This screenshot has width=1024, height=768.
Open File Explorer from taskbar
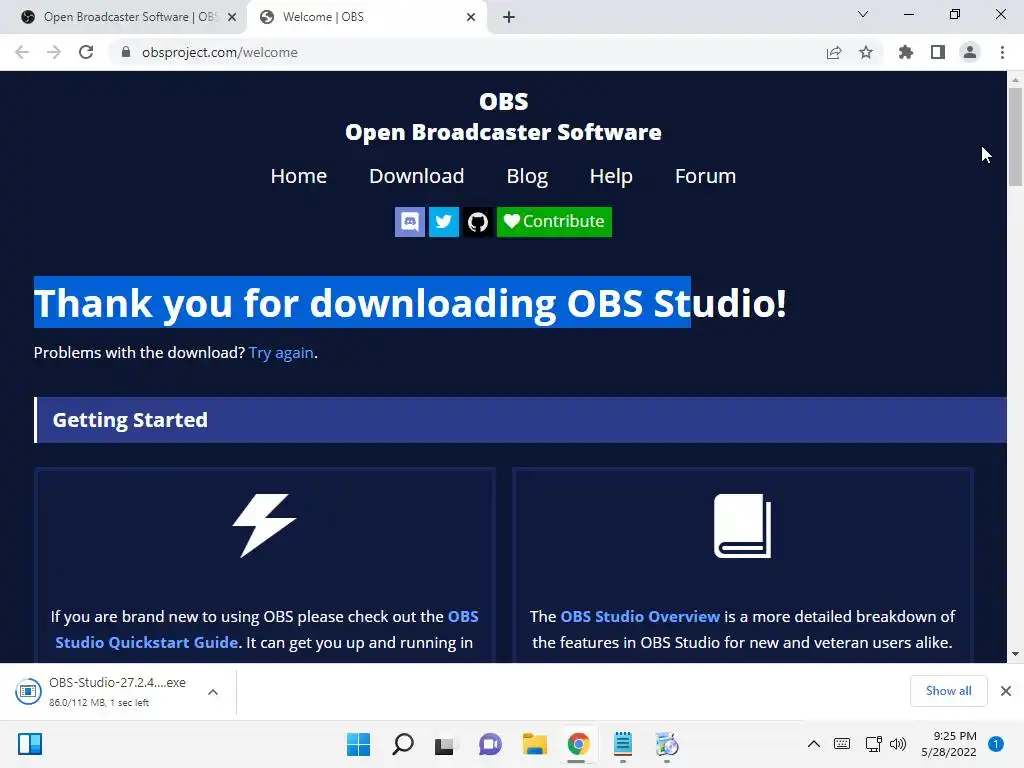[x=534, y=744]
